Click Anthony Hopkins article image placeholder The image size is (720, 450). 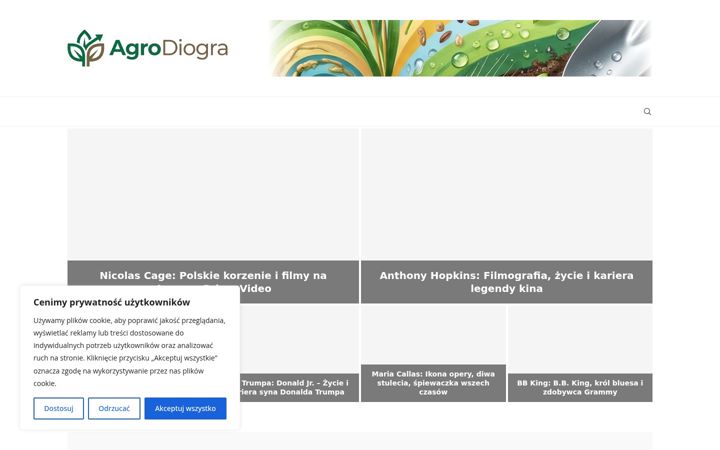(x=506, y=195)
